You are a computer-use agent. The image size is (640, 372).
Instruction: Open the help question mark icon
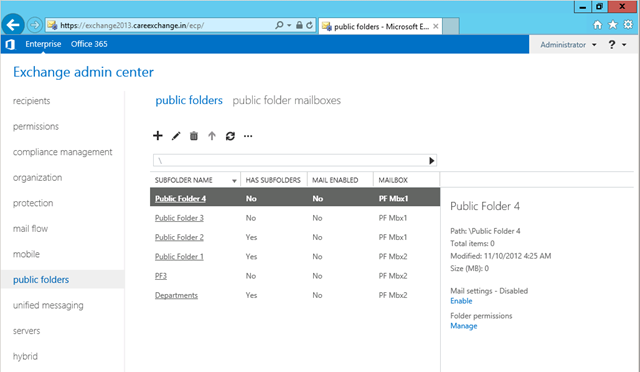tap(611, 45)
